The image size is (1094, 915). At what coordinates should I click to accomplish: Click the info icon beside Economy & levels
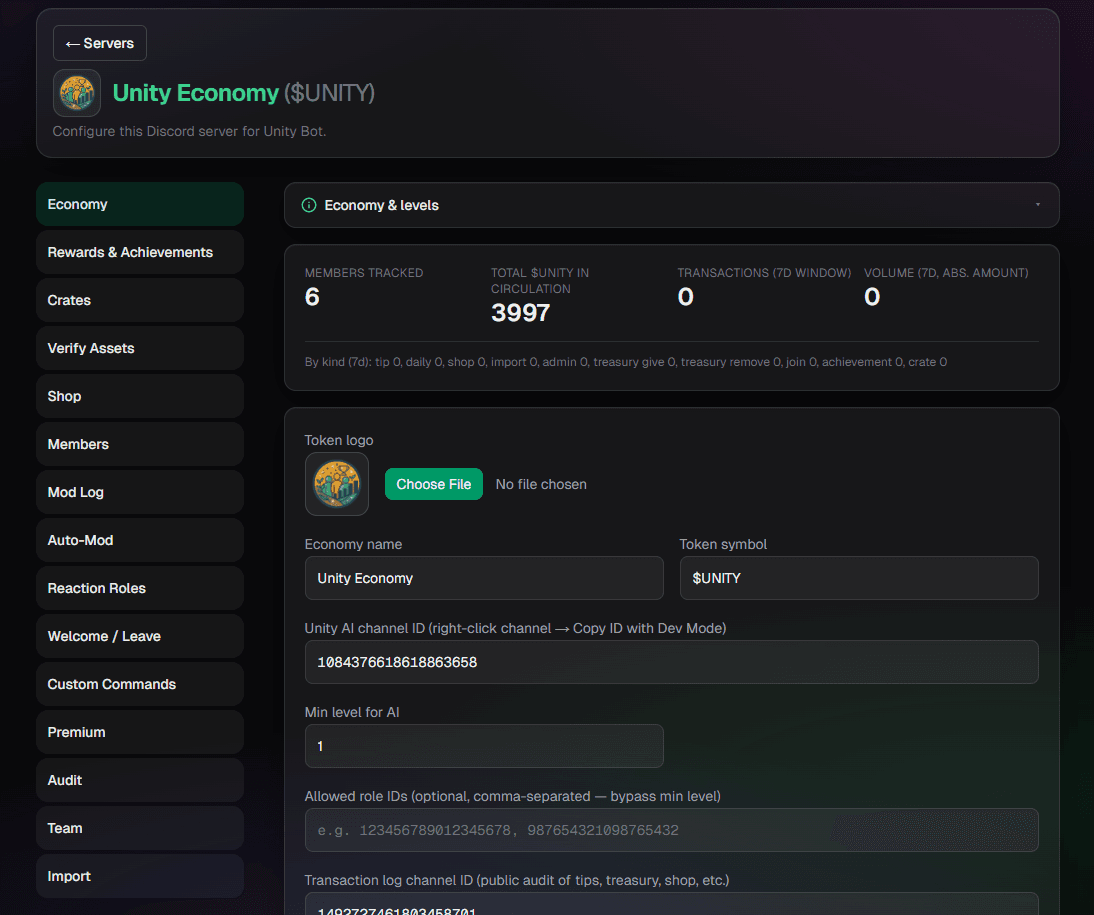coord(308,205)
